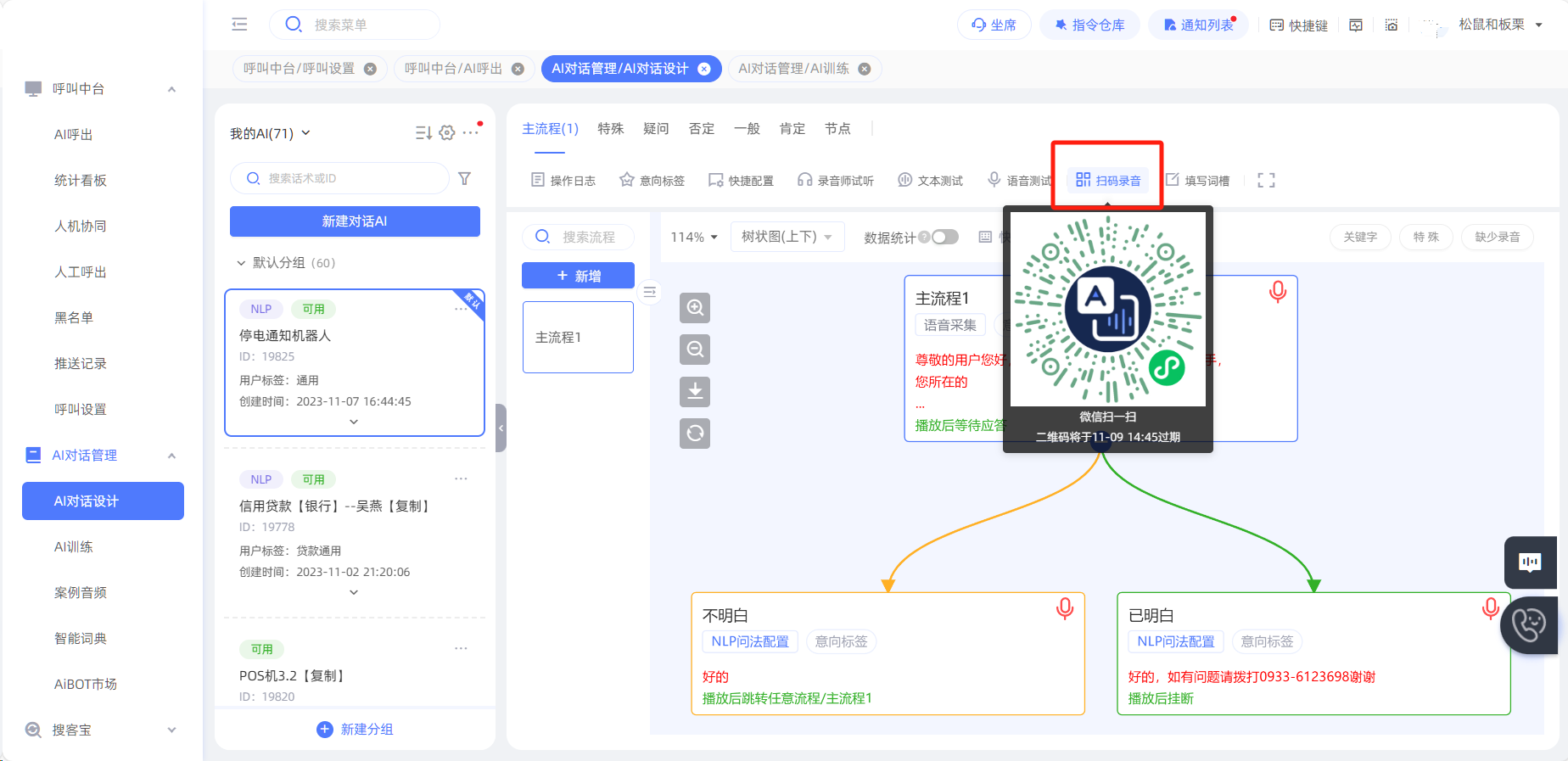The image size is (1568, 761).
Task: Open 文本测试 text test
Action: (x=930, y=181)
